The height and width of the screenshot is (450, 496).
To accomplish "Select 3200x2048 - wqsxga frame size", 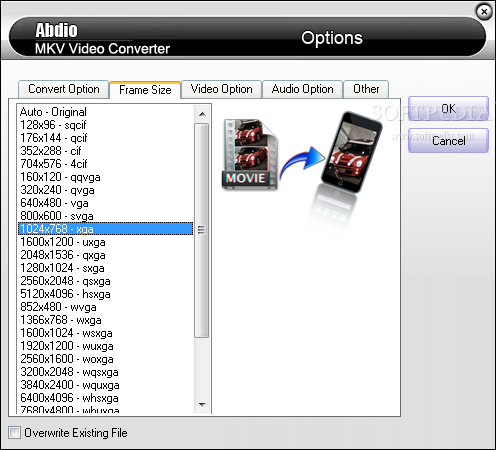I will tap(105, 372).
